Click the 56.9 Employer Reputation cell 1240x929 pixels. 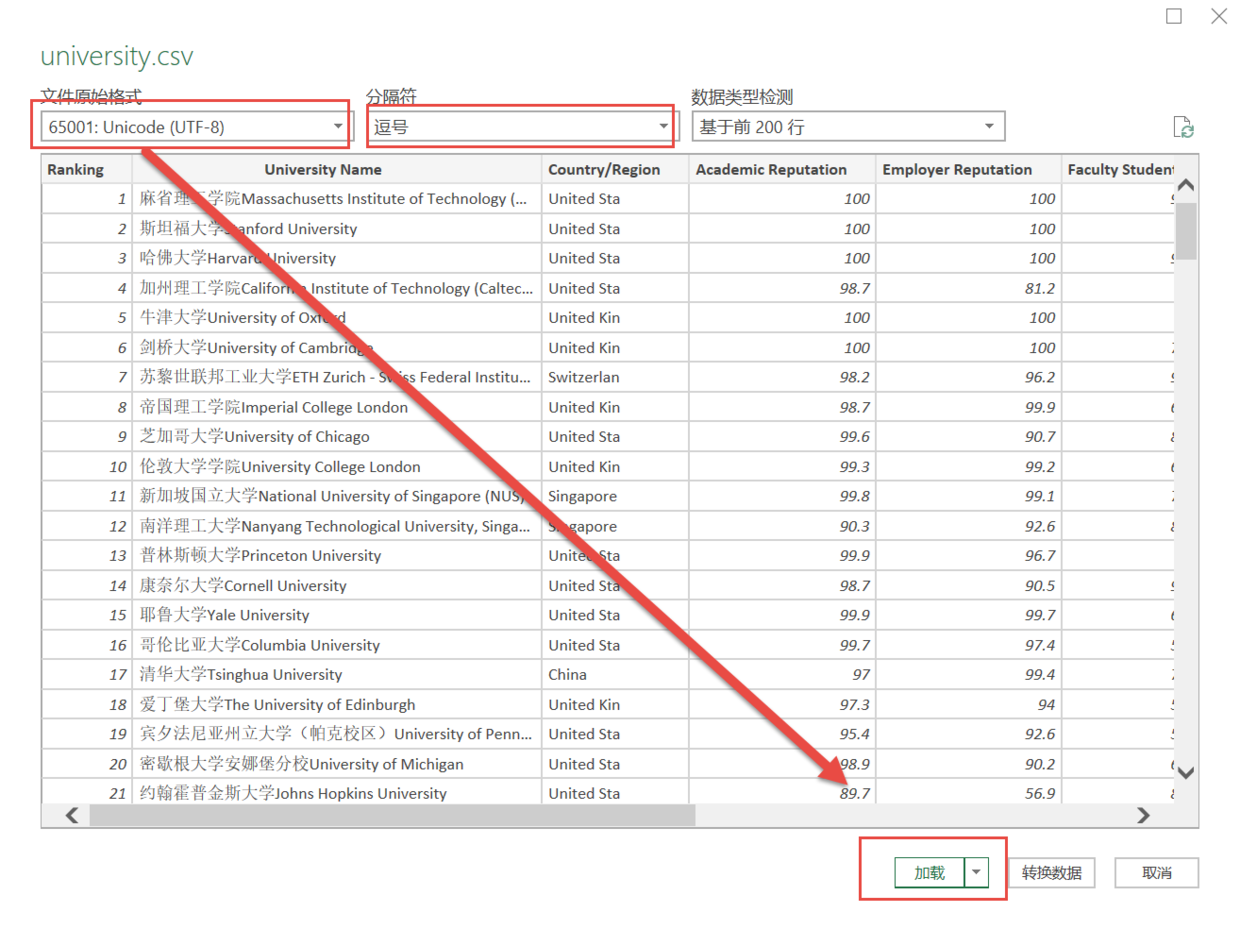coord(969,794)
